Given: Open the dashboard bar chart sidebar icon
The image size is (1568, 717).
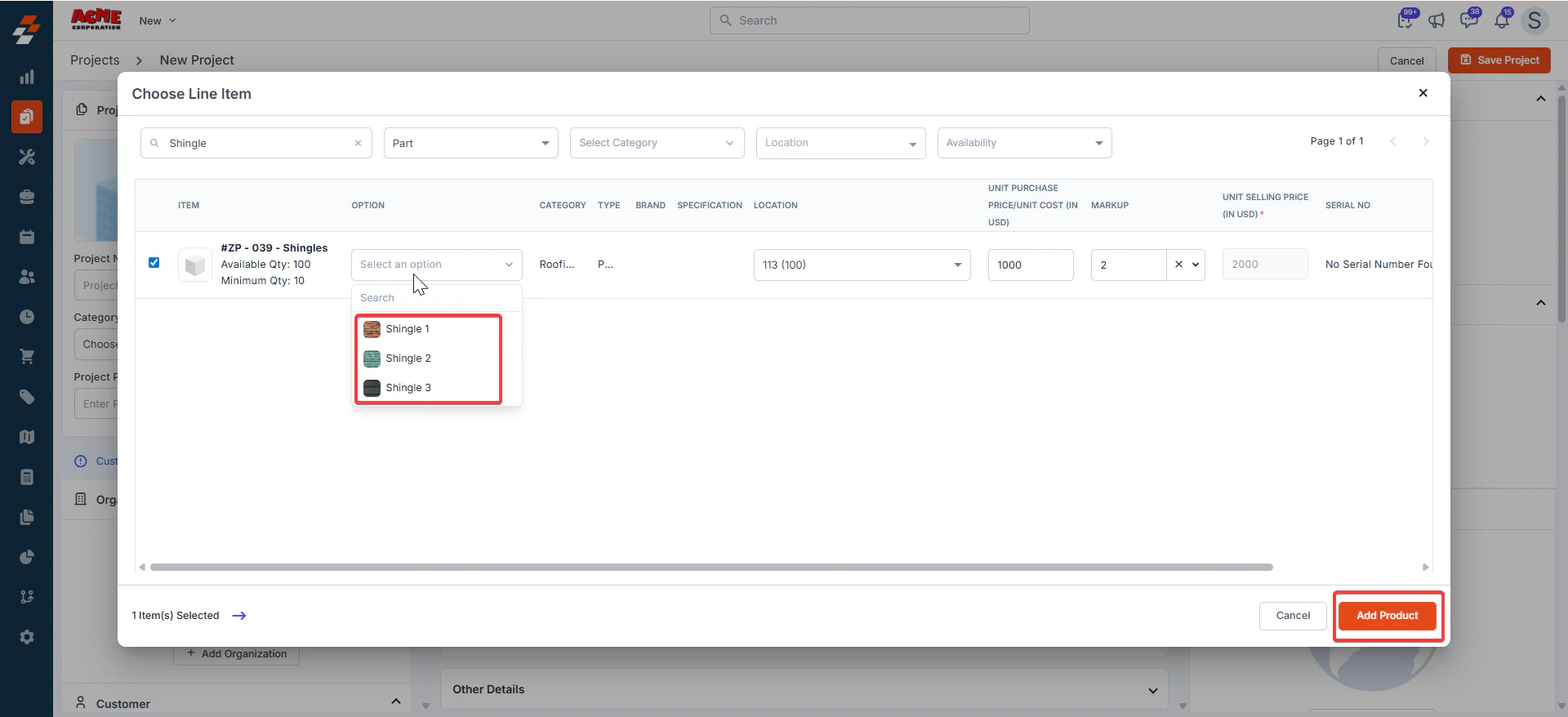Looking at the screenshot, I should pos(27,77).
